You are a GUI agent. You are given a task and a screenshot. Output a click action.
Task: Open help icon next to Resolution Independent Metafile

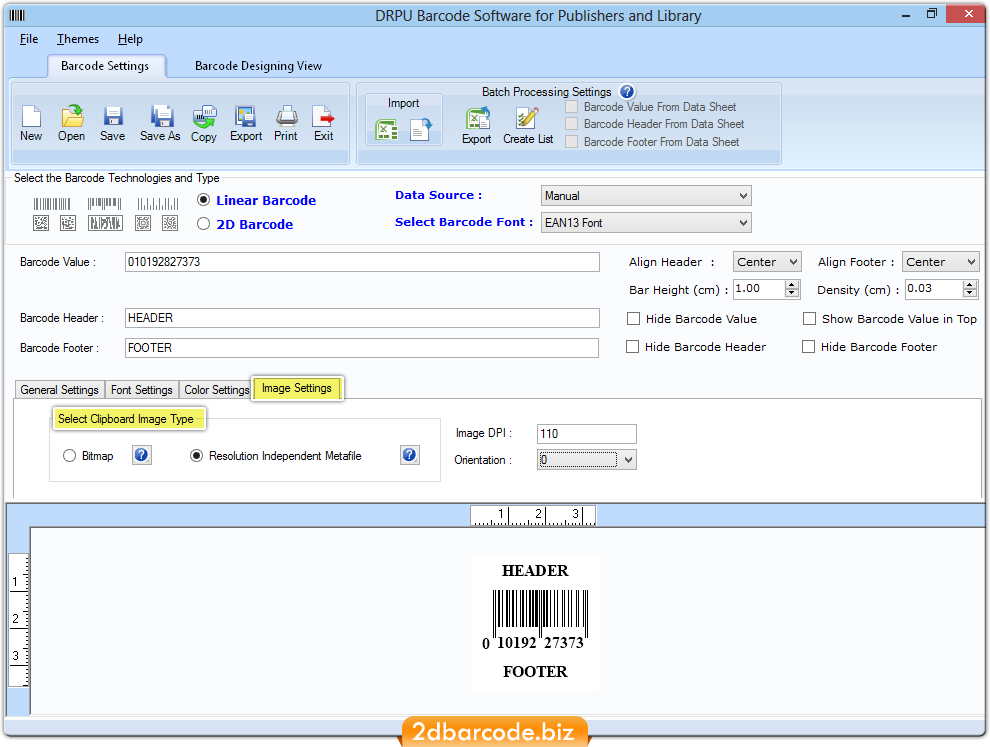click(410, 455)
